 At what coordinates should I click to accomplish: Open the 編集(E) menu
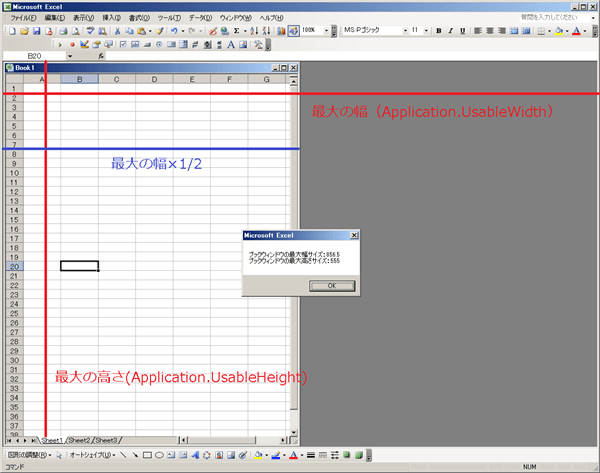[54, 18]
